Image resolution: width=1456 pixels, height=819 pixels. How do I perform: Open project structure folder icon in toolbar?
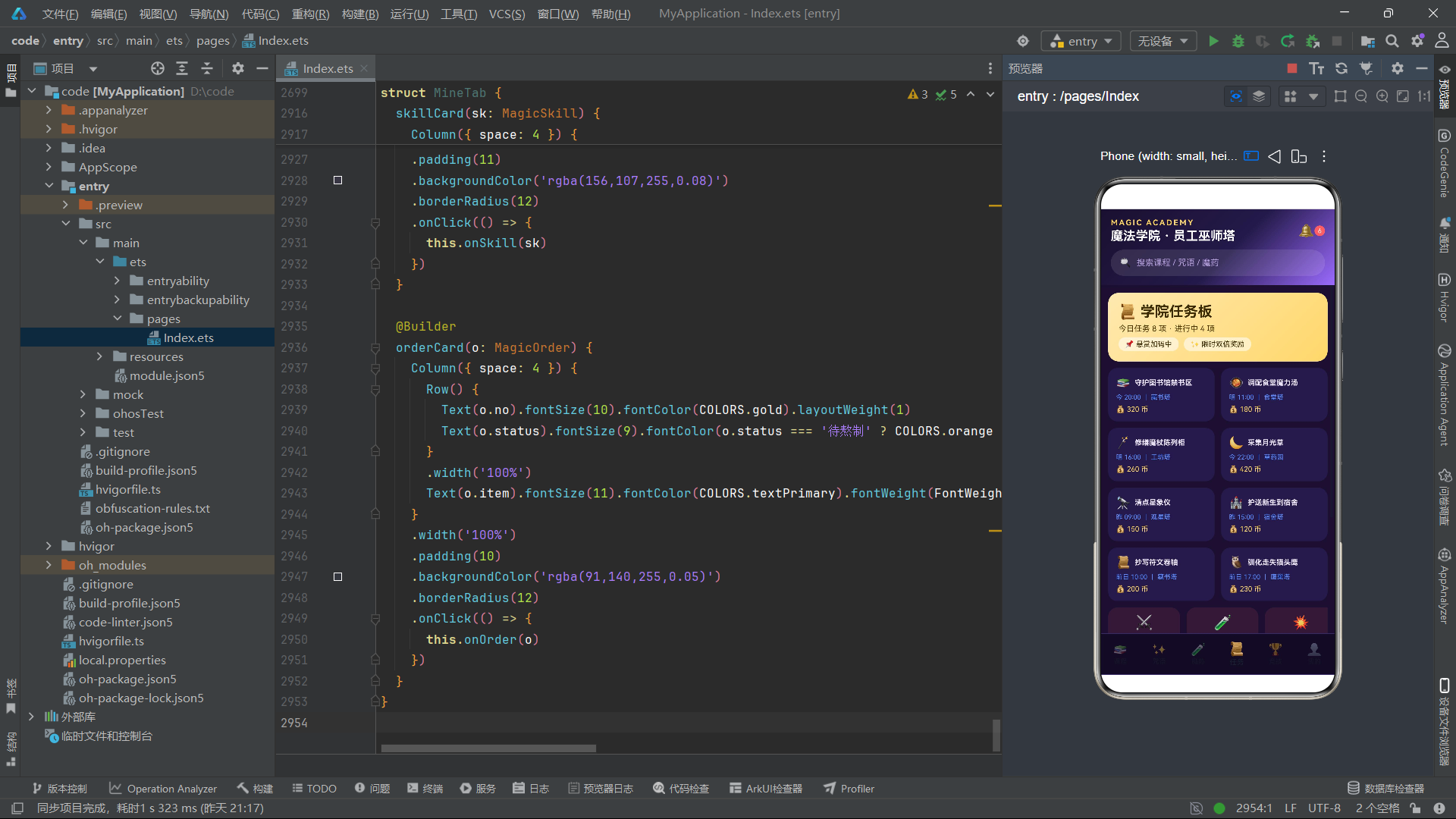[x=1368, y=41]
